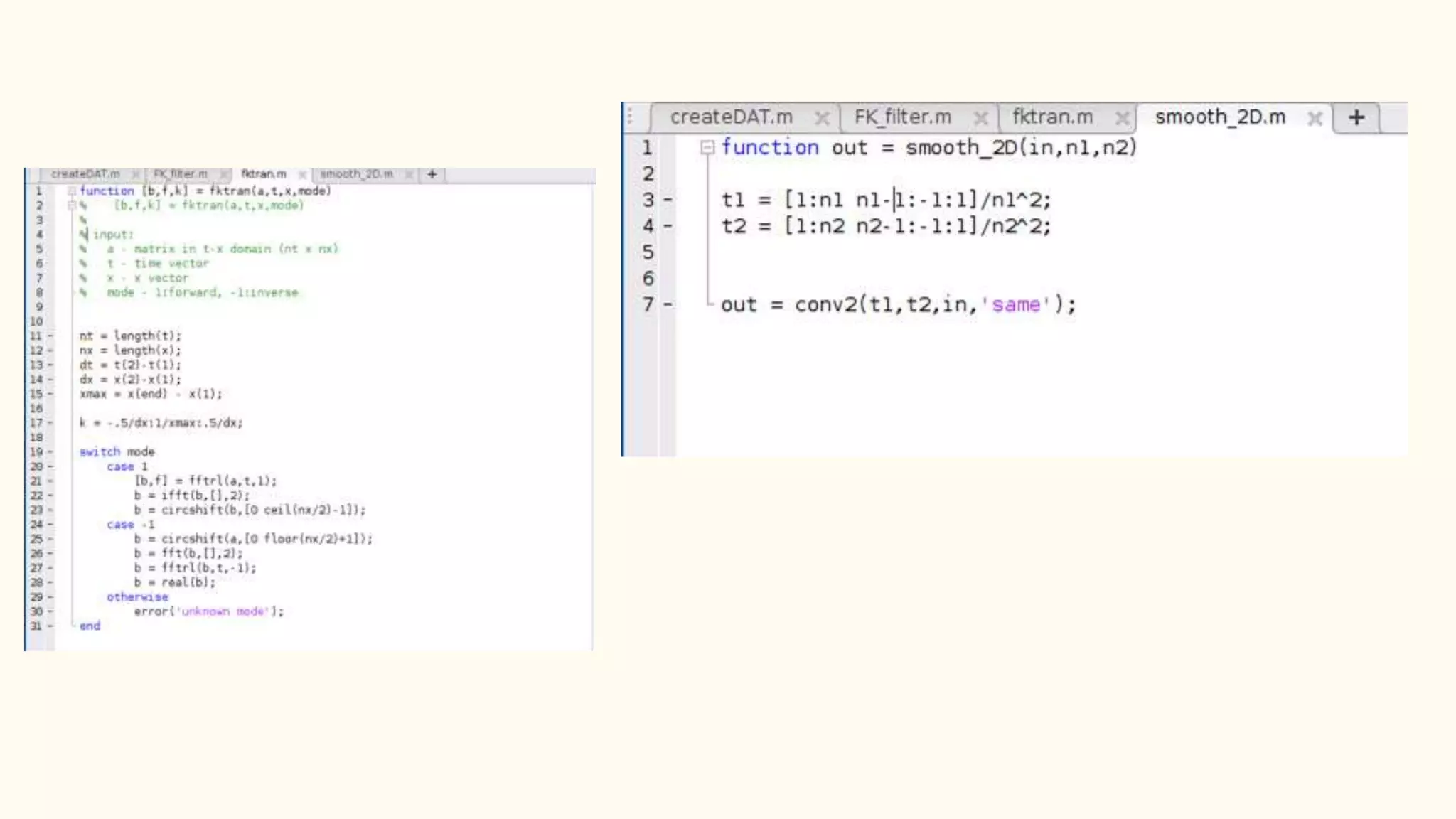Close fktran.m tab in the large right editor
Screen dimensions: 1456x819
(1122, 118)
